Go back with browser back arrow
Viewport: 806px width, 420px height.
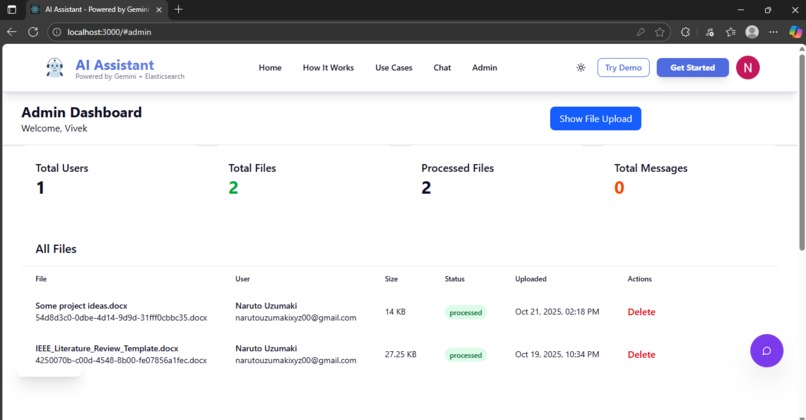[x=12, y=32]
